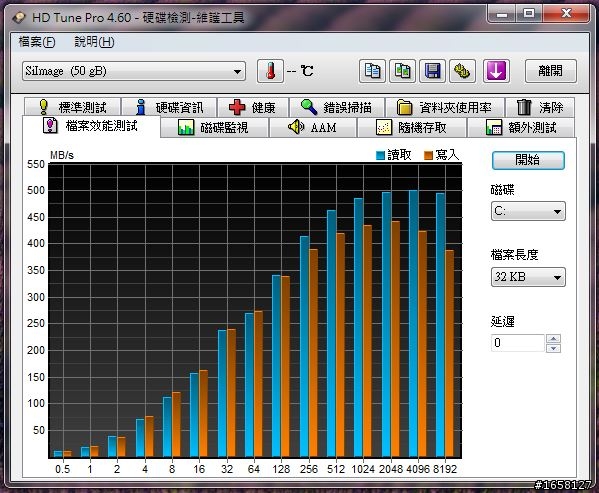The width and height of the screenshot is (599, 493).
Task: Open the 硬碟資訊 info tab
Action: pyautogui.click(x=169, y=107)
